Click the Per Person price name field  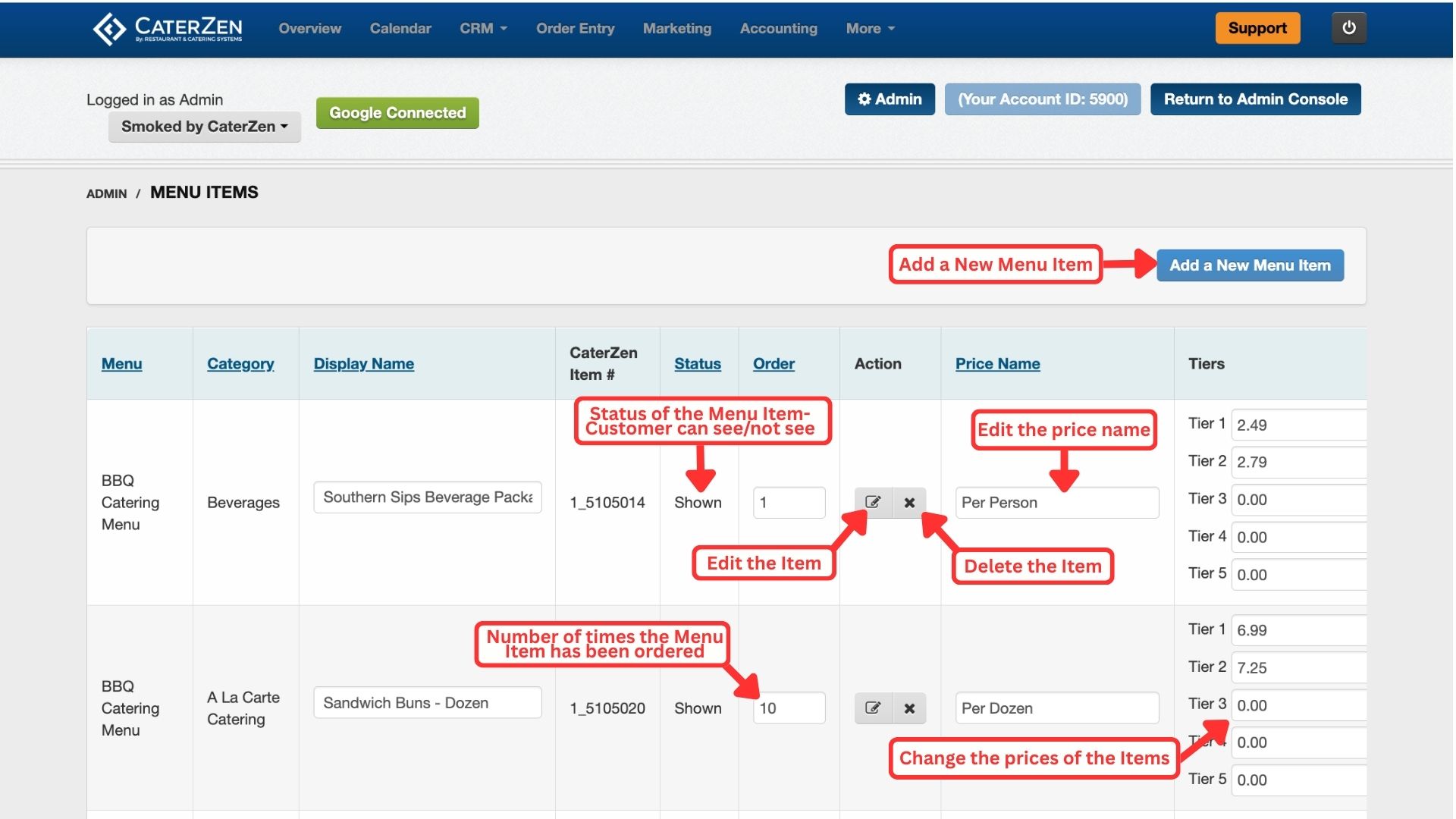tap(1056, 503)
